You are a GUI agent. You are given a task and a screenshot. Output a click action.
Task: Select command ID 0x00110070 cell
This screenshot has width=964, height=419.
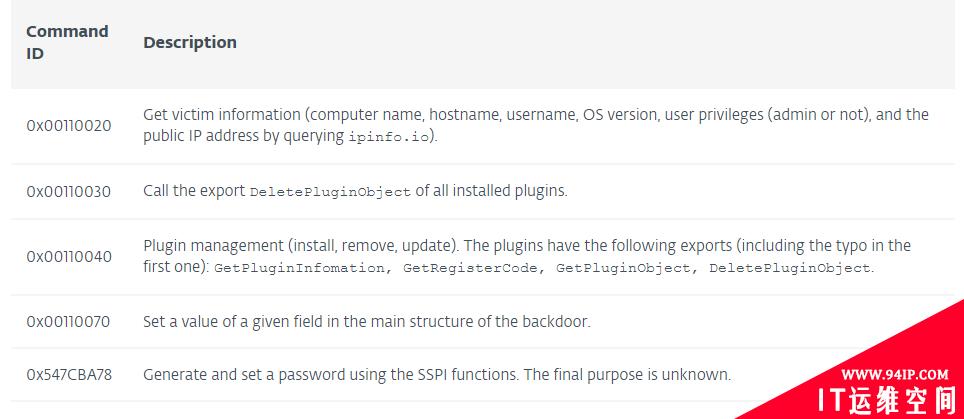click(x=68, y=321)
